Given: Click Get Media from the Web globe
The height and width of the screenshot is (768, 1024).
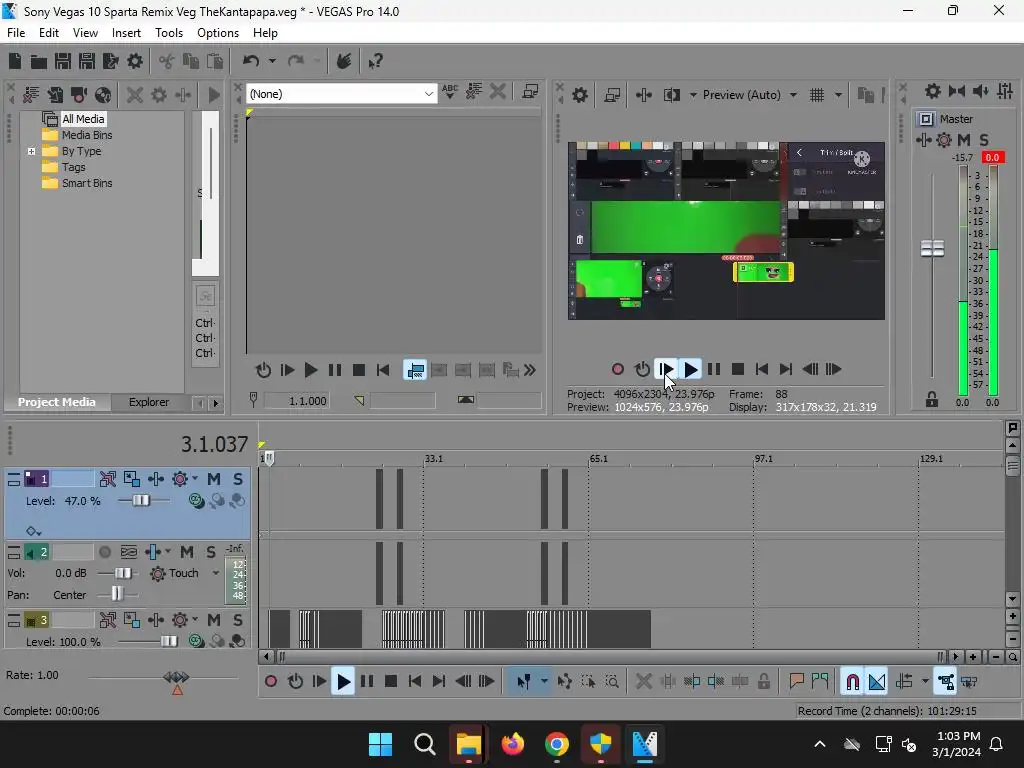Looking at the screenshot, I should pos(103,95).
